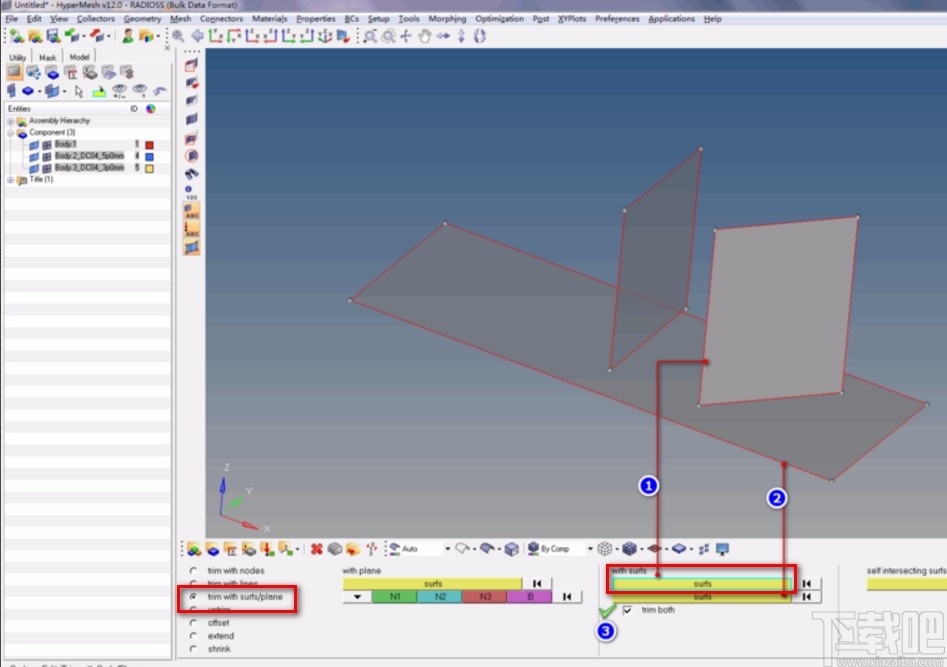Click the show/hide eye icon with plus-minus
This screenshot has height=667, width=947.
pyautogui.click(x=120, y=91)
